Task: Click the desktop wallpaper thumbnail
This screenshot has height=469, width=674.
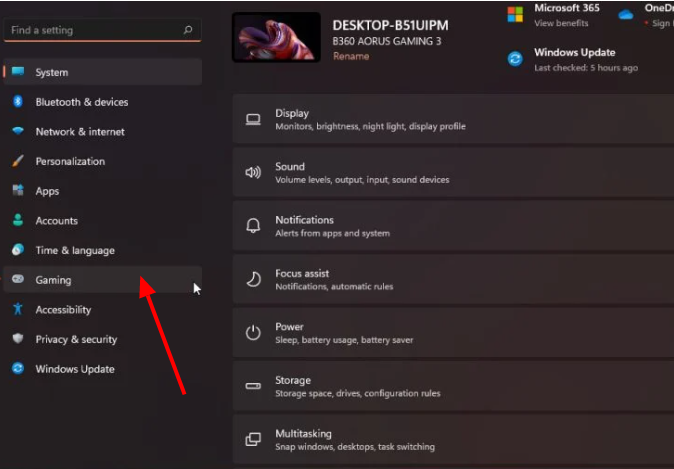Action: coord(276,37)
